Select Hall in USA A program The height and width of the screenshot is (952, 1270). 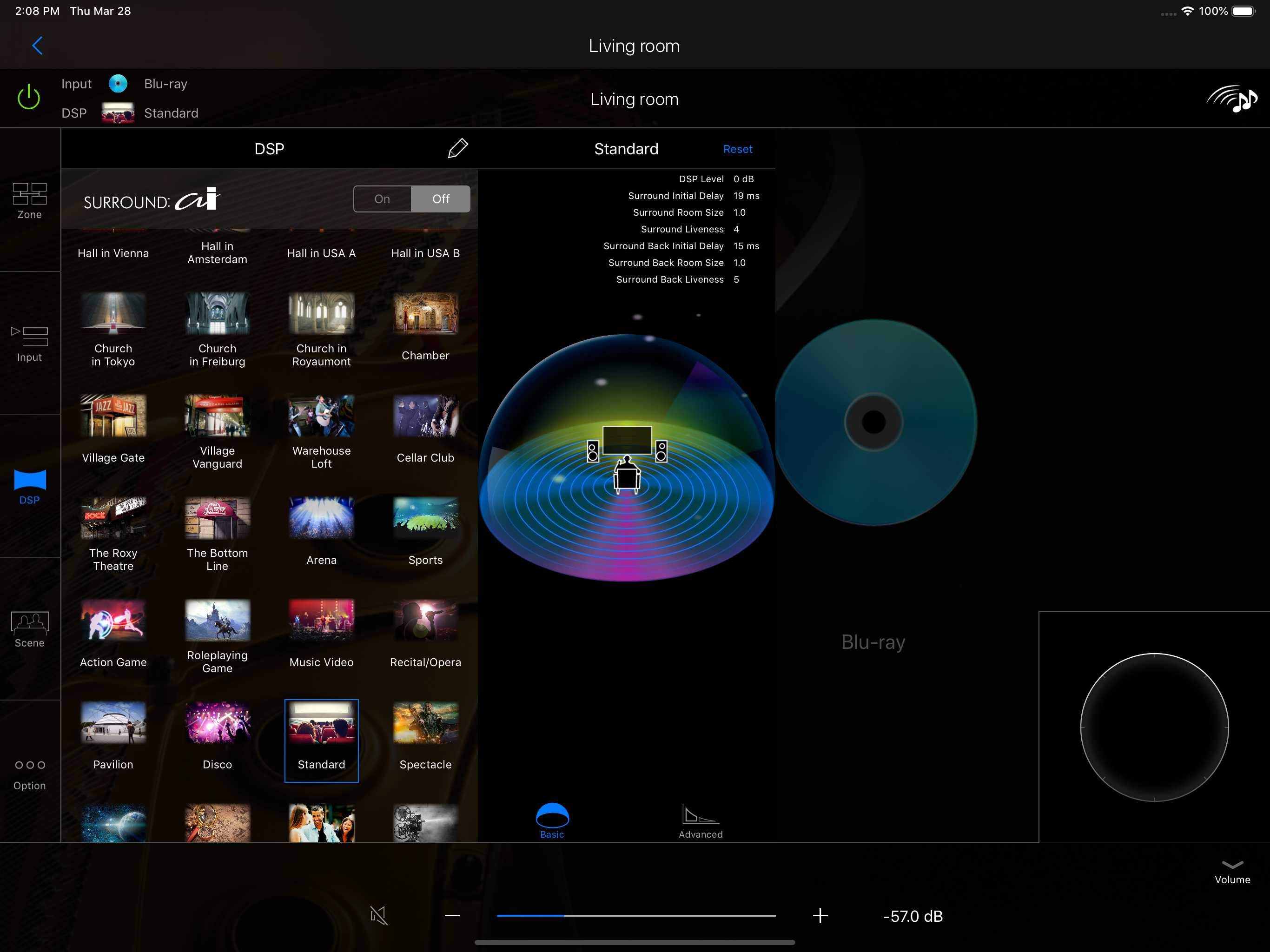322,253
